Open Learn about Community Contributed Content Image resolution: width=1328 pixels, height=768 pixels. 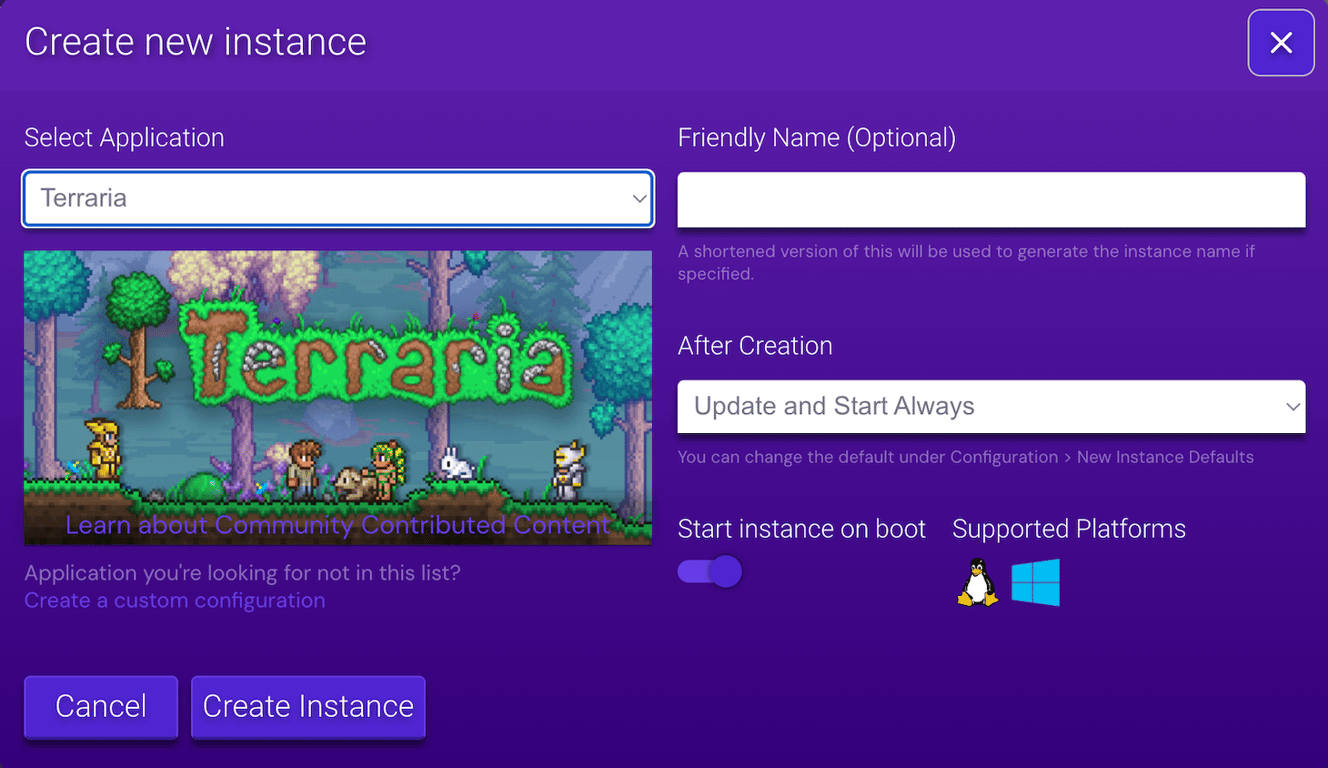pos(337,525)
